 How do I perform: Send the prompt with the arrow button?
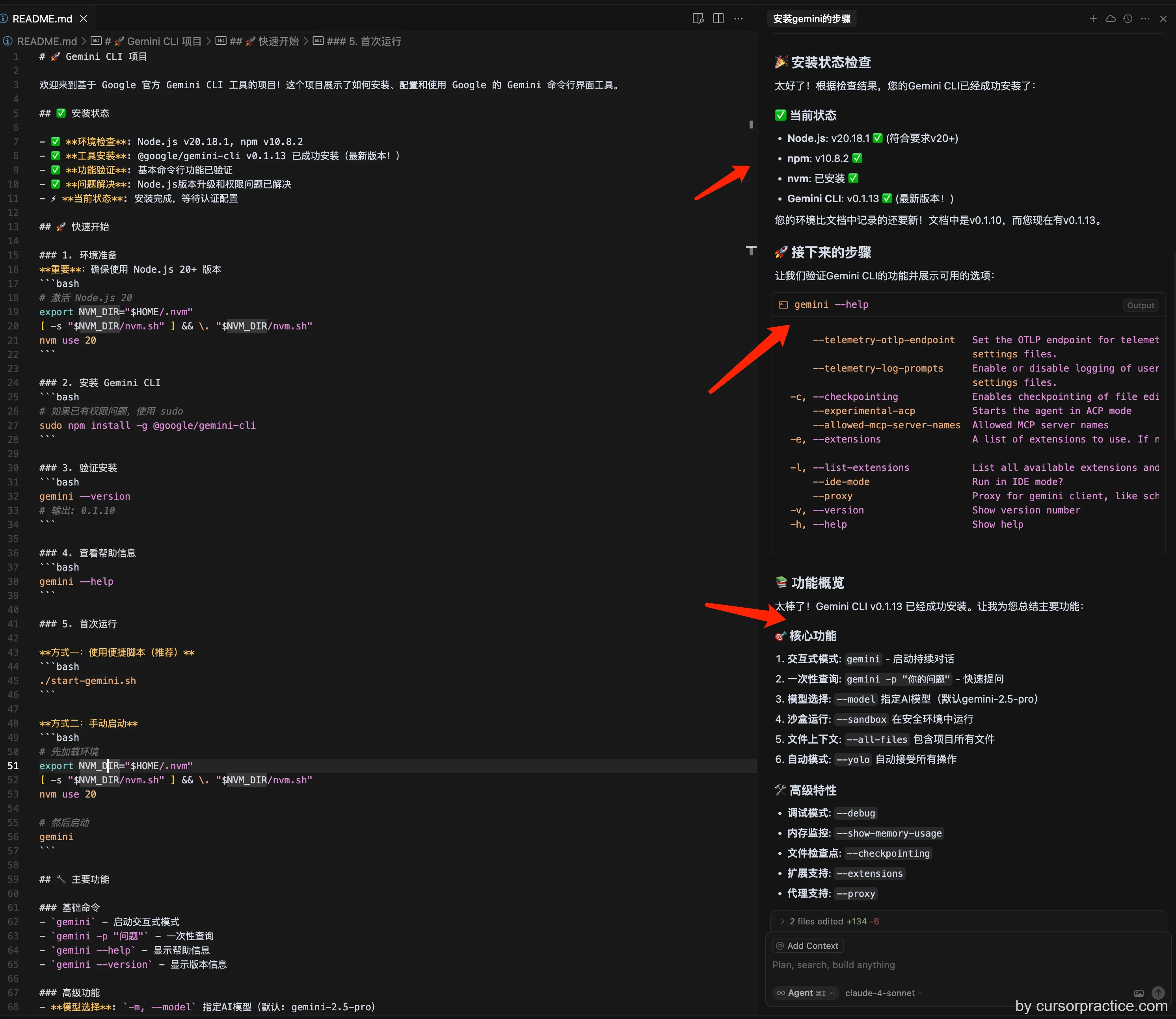(1158, 993)
